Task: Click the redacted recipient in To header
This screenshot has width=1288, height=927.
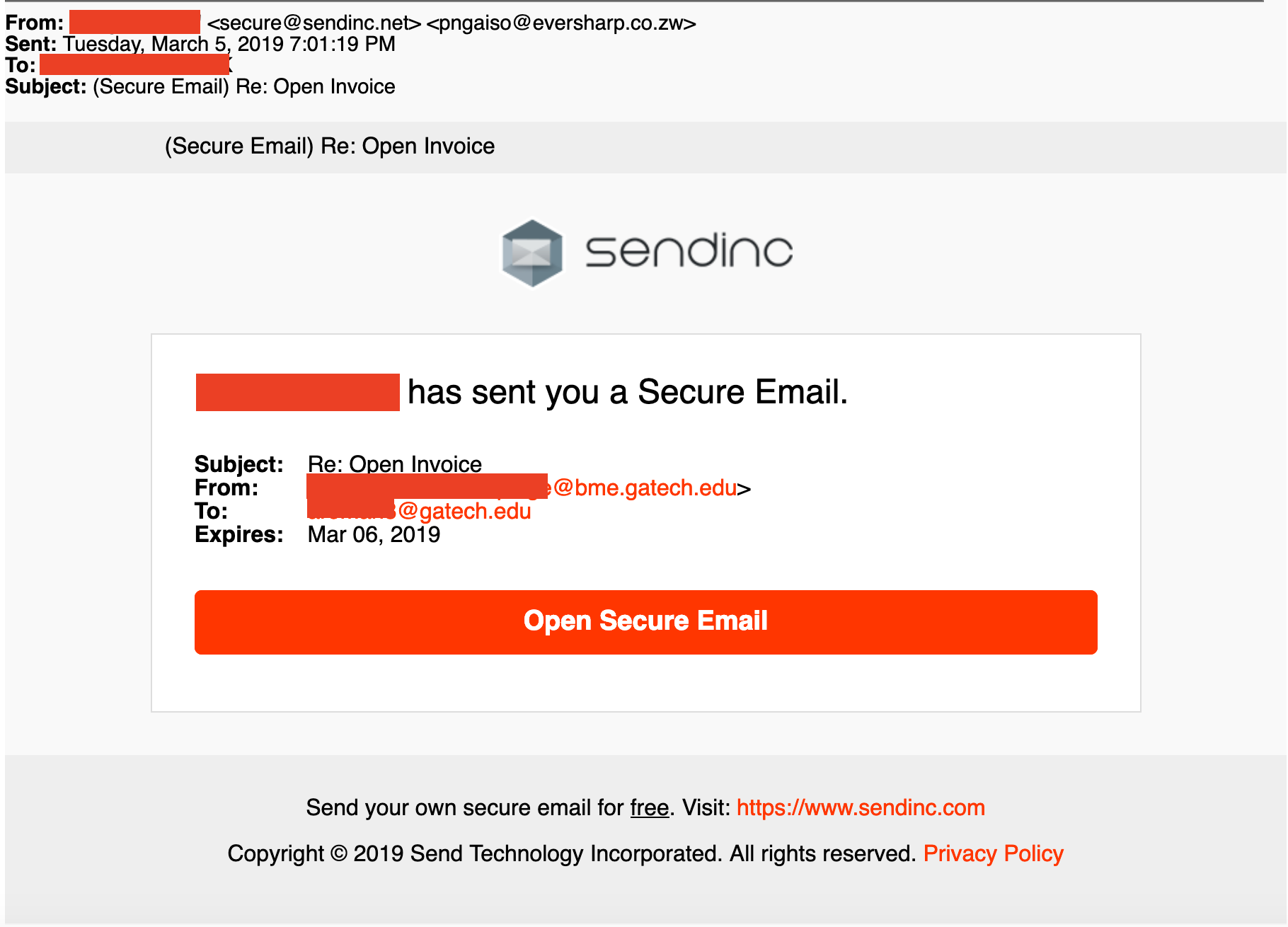Action: [134, 64]
